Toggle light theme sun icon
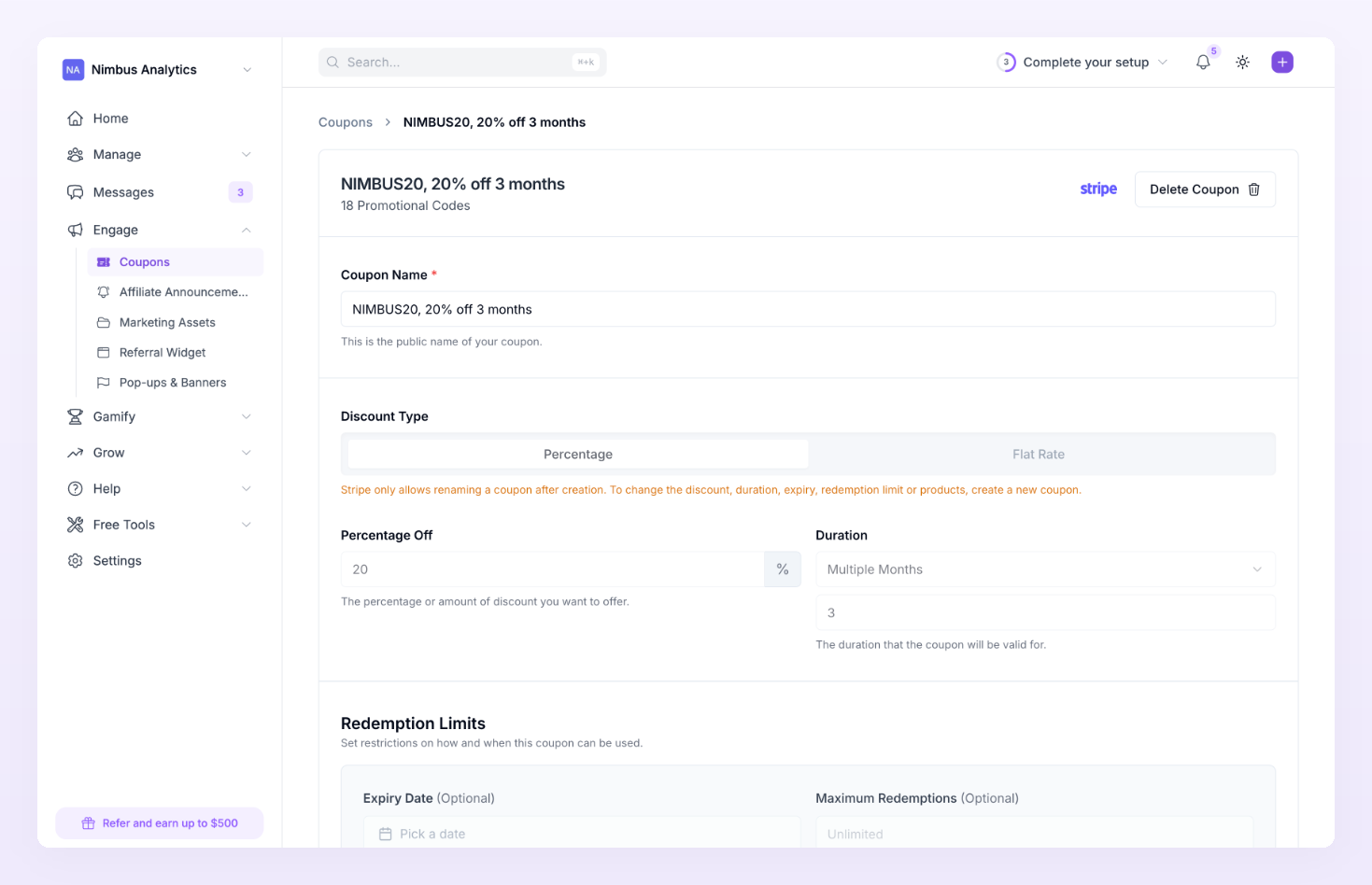Screen dimensions: 1372x885 [1242, 63]
